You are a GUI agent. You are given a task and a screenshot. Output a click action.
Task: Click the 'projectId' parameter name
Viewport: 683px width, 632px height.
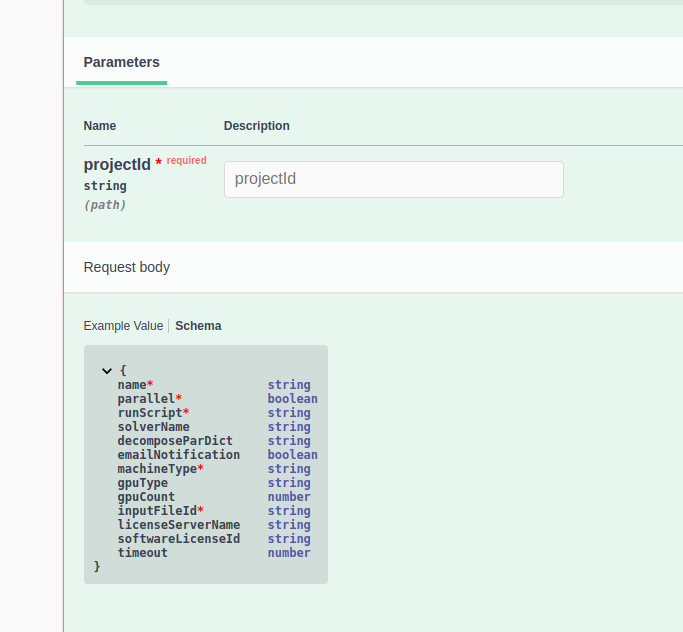coord(117,165)
